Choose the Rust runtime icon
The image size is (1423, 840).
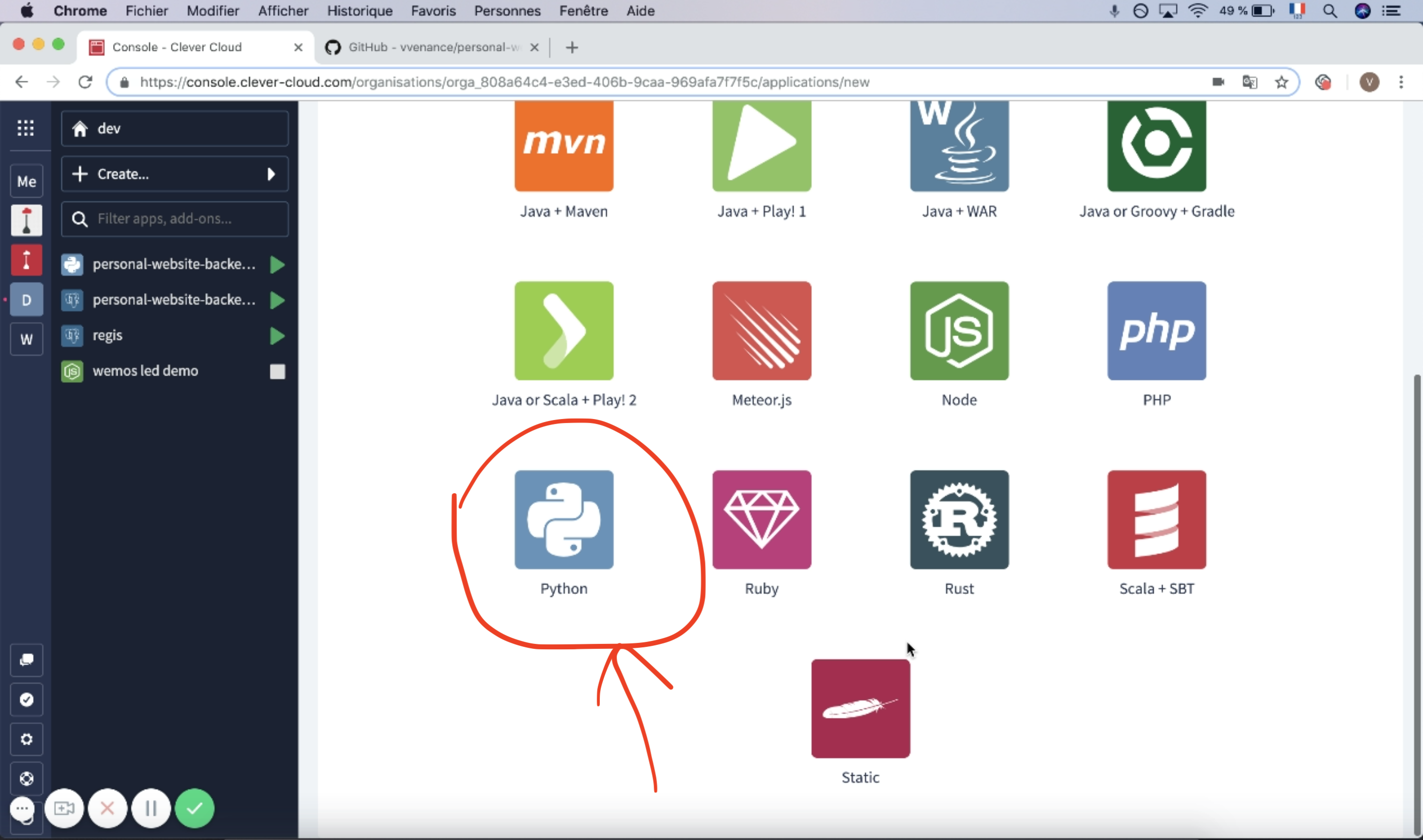tap(959, 519)
